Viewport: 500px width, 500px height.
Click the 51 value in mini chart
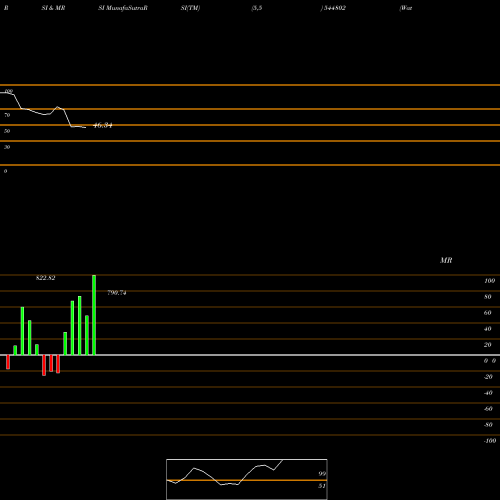322,486
